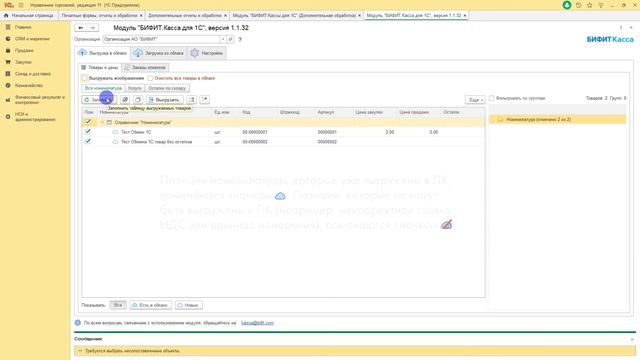Go forward with the right arrow button
Viewport: 640px width, 360px height.
coord(93,28)
